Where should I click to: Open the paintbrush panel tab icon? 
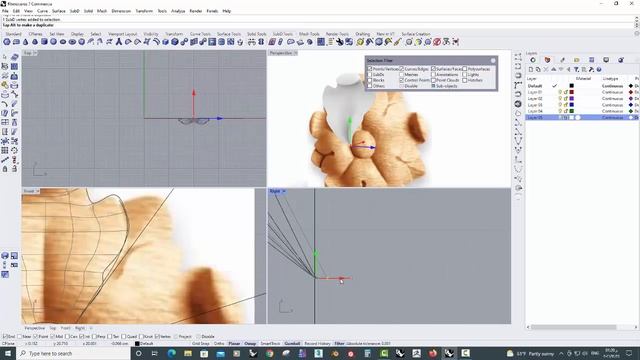562,60
